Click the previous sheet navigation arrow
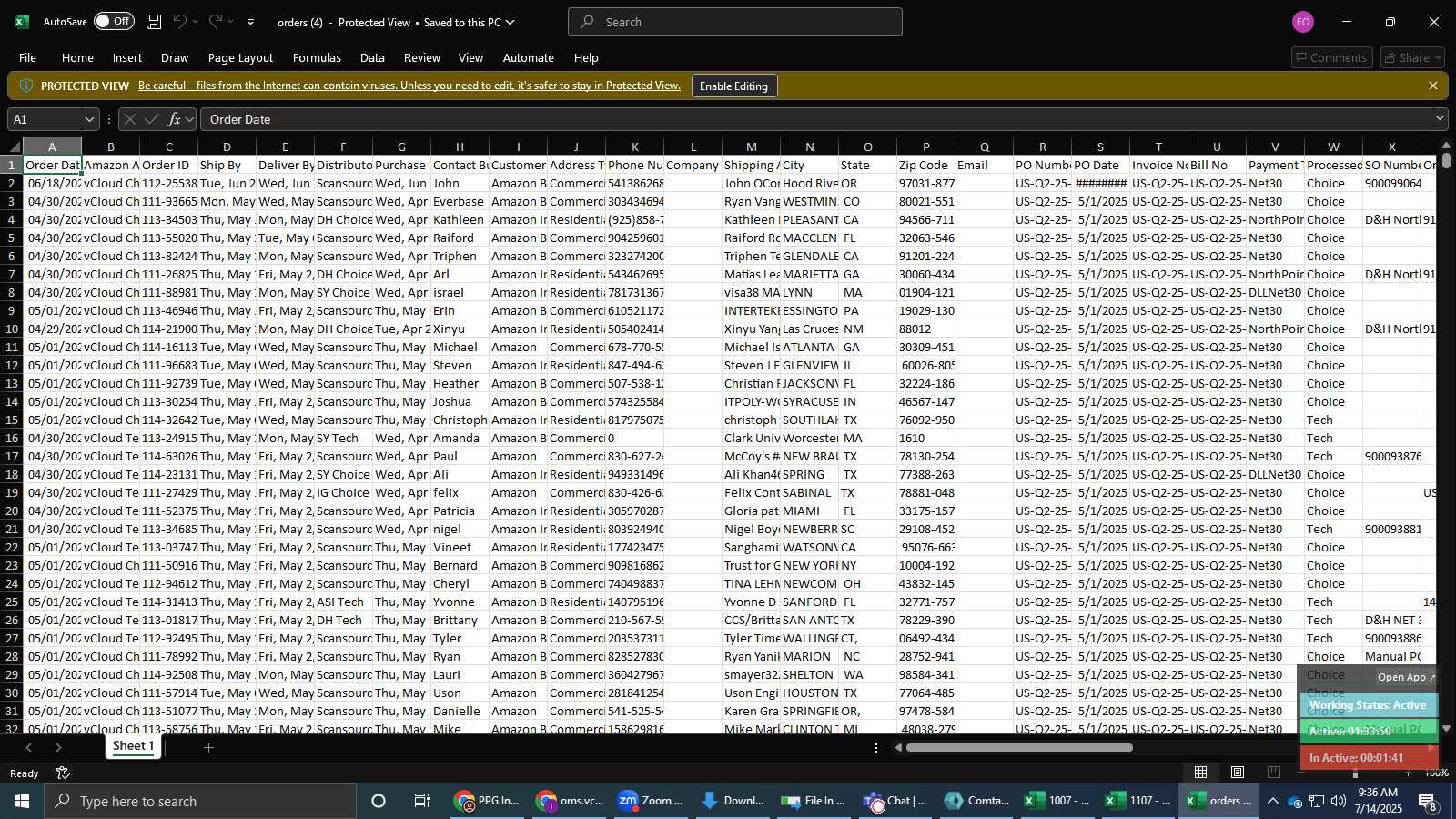The width and height of the screenshot is (1456, 819). pos(29,747)
